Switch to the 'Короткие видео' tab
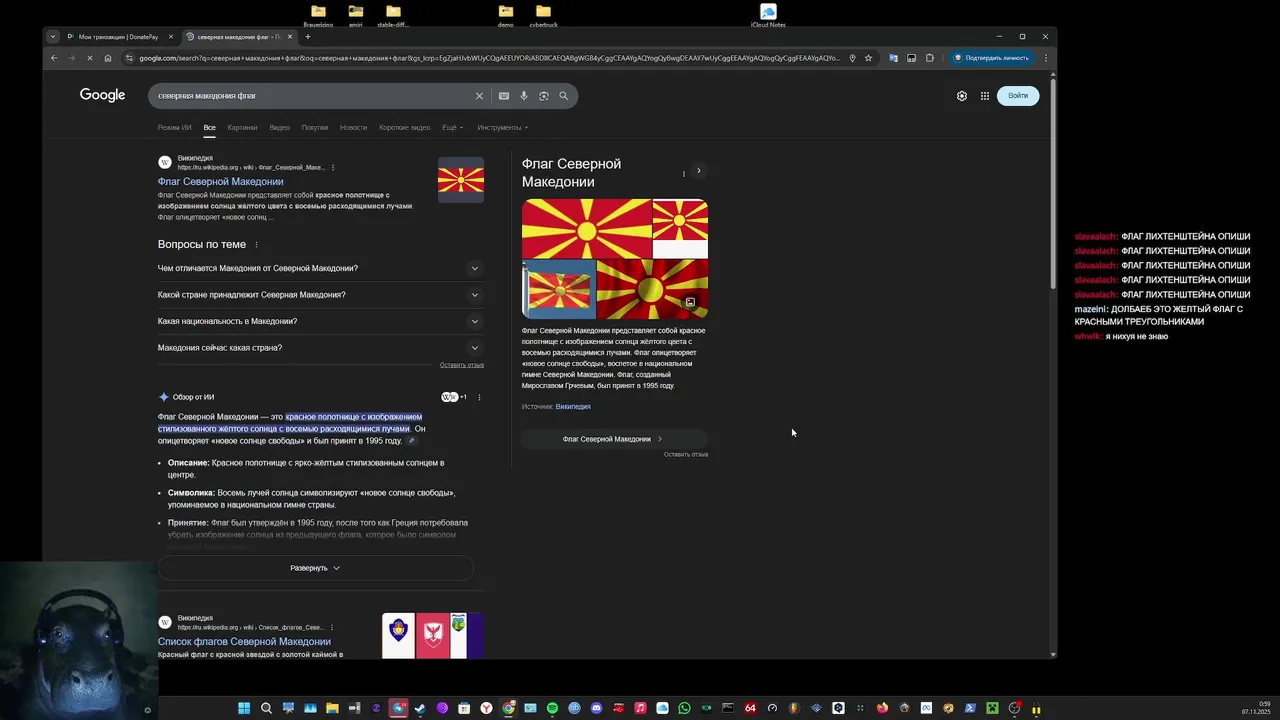The height and width of the screenshot is (720, 1280). pyautogui.click(x=404, y=128)
